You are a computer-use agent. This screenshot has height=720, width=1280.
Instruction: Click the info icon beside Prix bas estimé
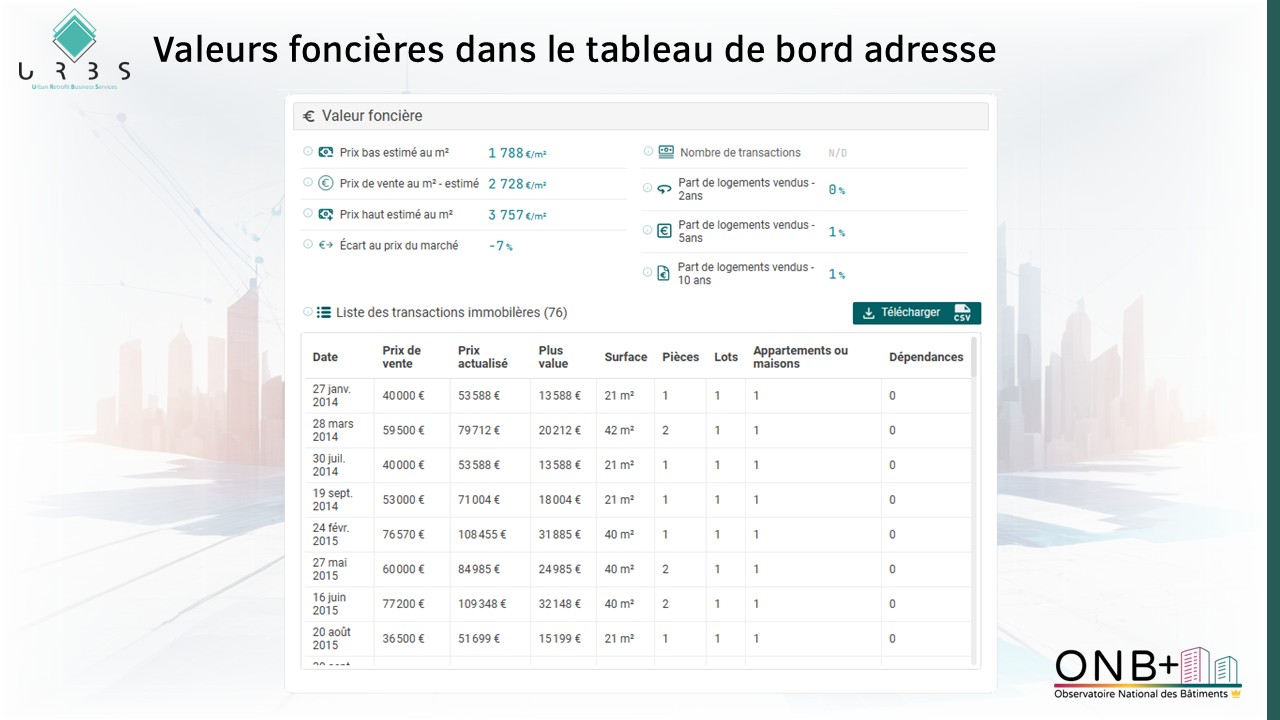pyautogui.click(x=308, y=152)
